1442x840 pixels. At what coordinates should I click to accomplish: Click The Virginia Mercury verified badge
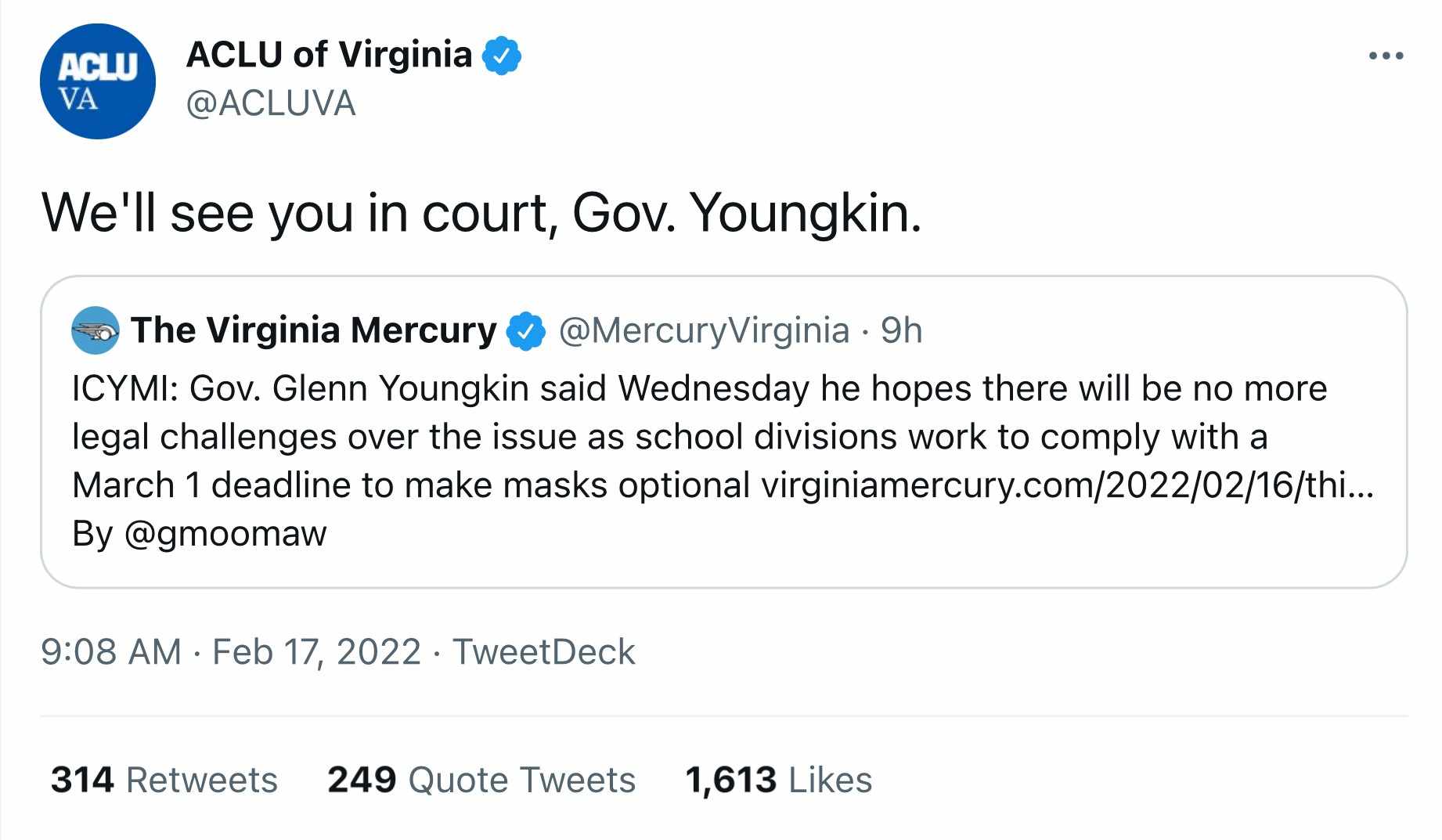pos(526,331)
